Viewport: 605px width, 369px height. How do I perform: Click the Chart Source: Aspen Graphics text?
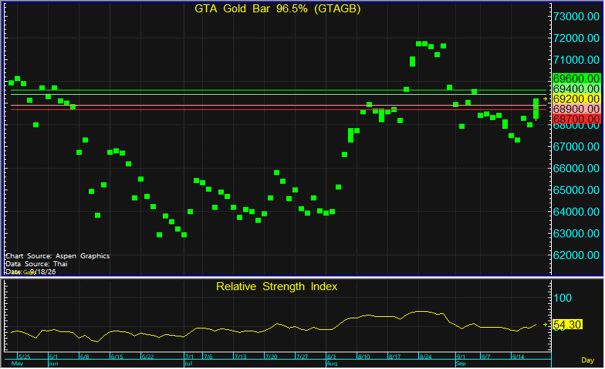(57, 256)
